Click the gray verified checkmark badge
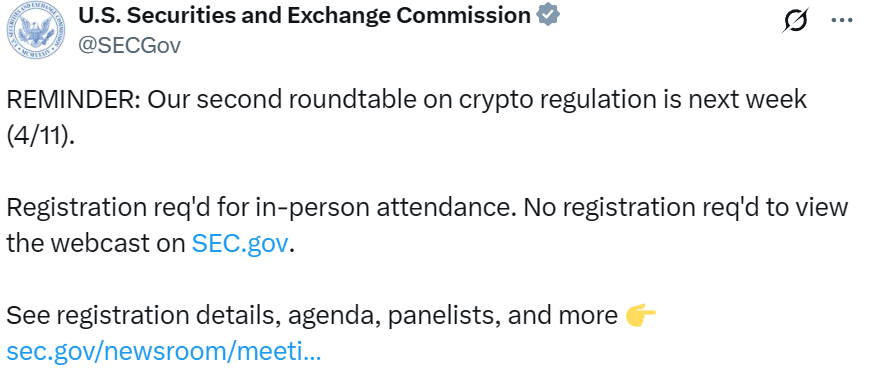 [x=548, y=15]
